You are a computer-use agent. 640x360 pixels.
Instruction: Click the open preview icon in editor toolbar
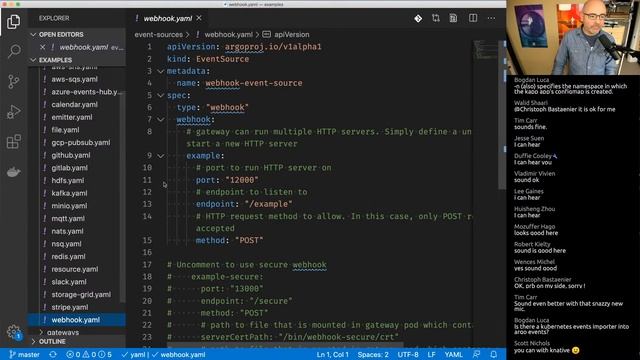coord(453,18)
